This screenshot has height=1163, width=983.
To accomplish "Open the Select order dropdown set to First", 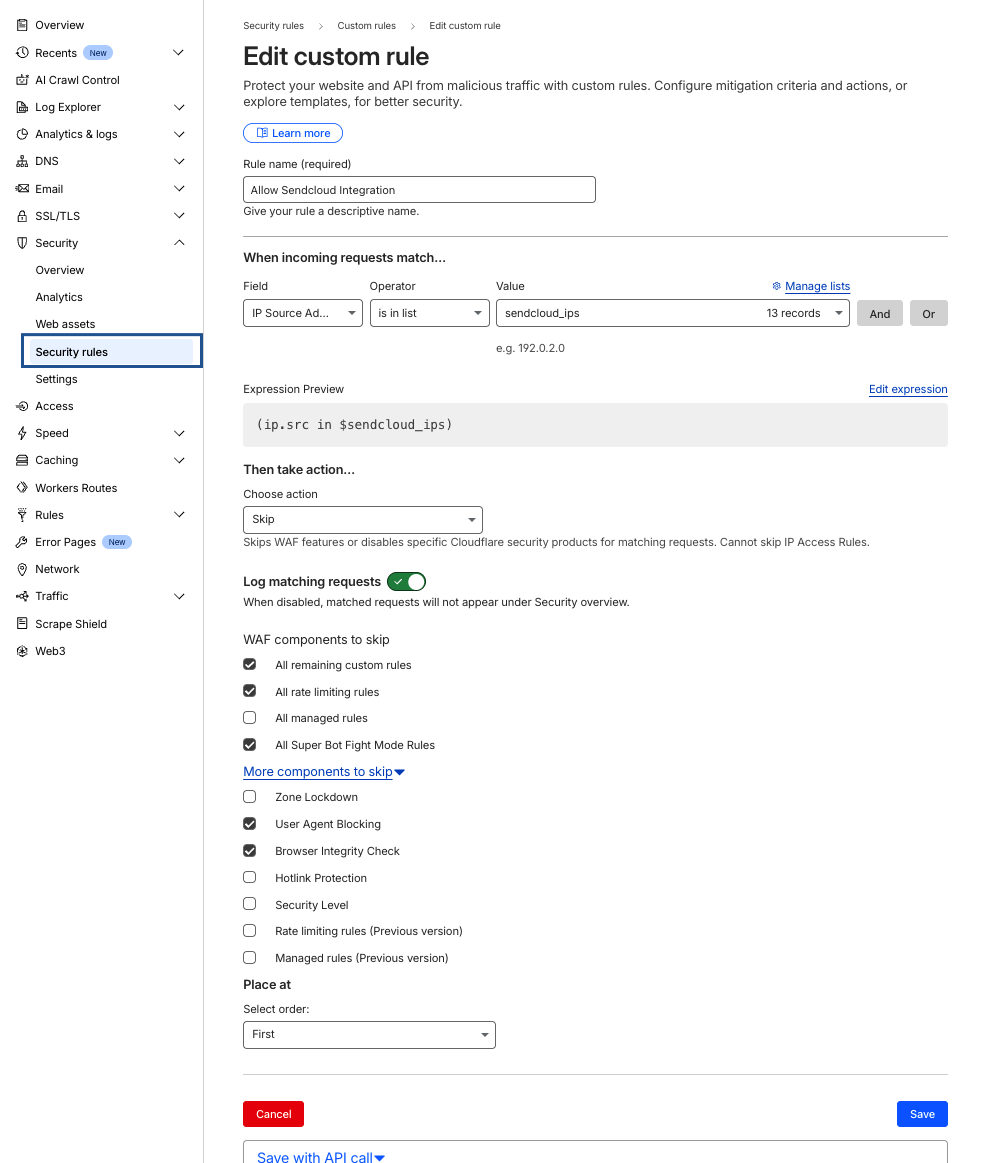I will tap(369, 1035).
